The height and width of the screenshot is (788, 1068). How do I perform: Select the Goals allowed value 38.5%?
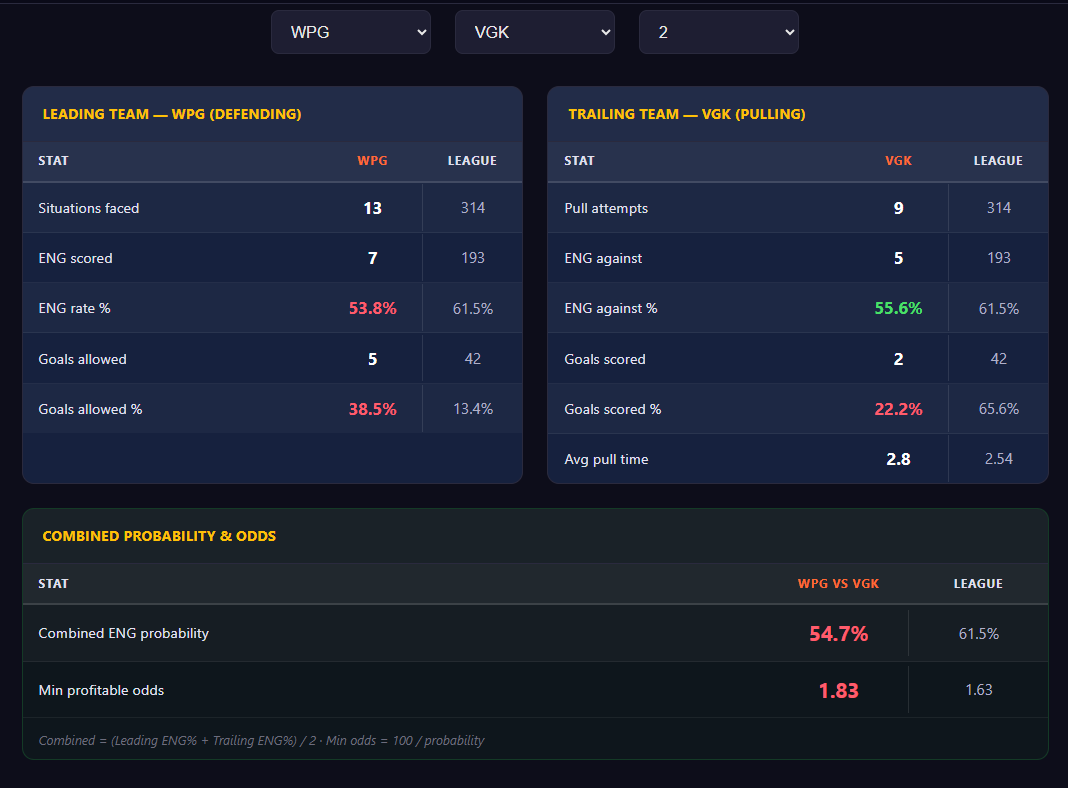pos(373,409)
